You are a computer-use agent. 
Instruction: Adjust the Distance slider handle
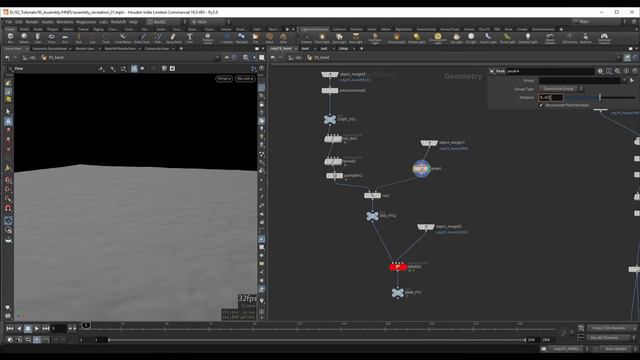[x=600, y=97]
